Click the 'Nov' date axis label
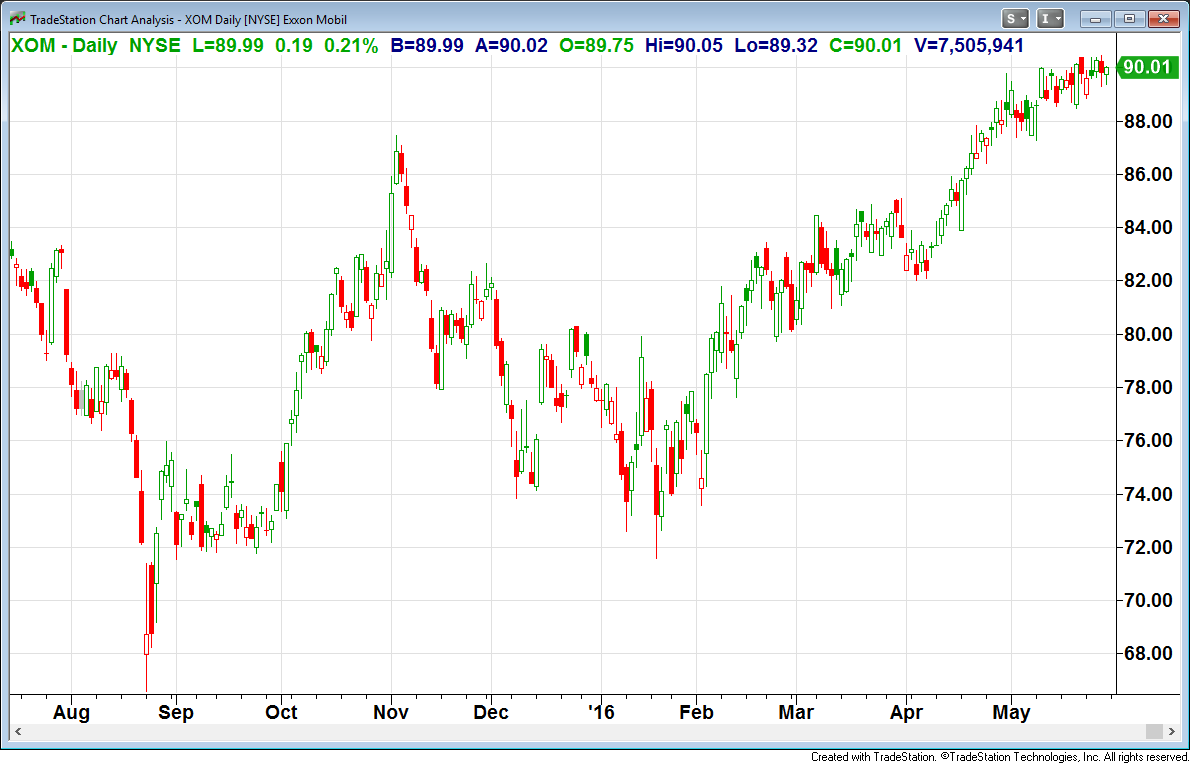1190x763 pixels. point(392,713)
